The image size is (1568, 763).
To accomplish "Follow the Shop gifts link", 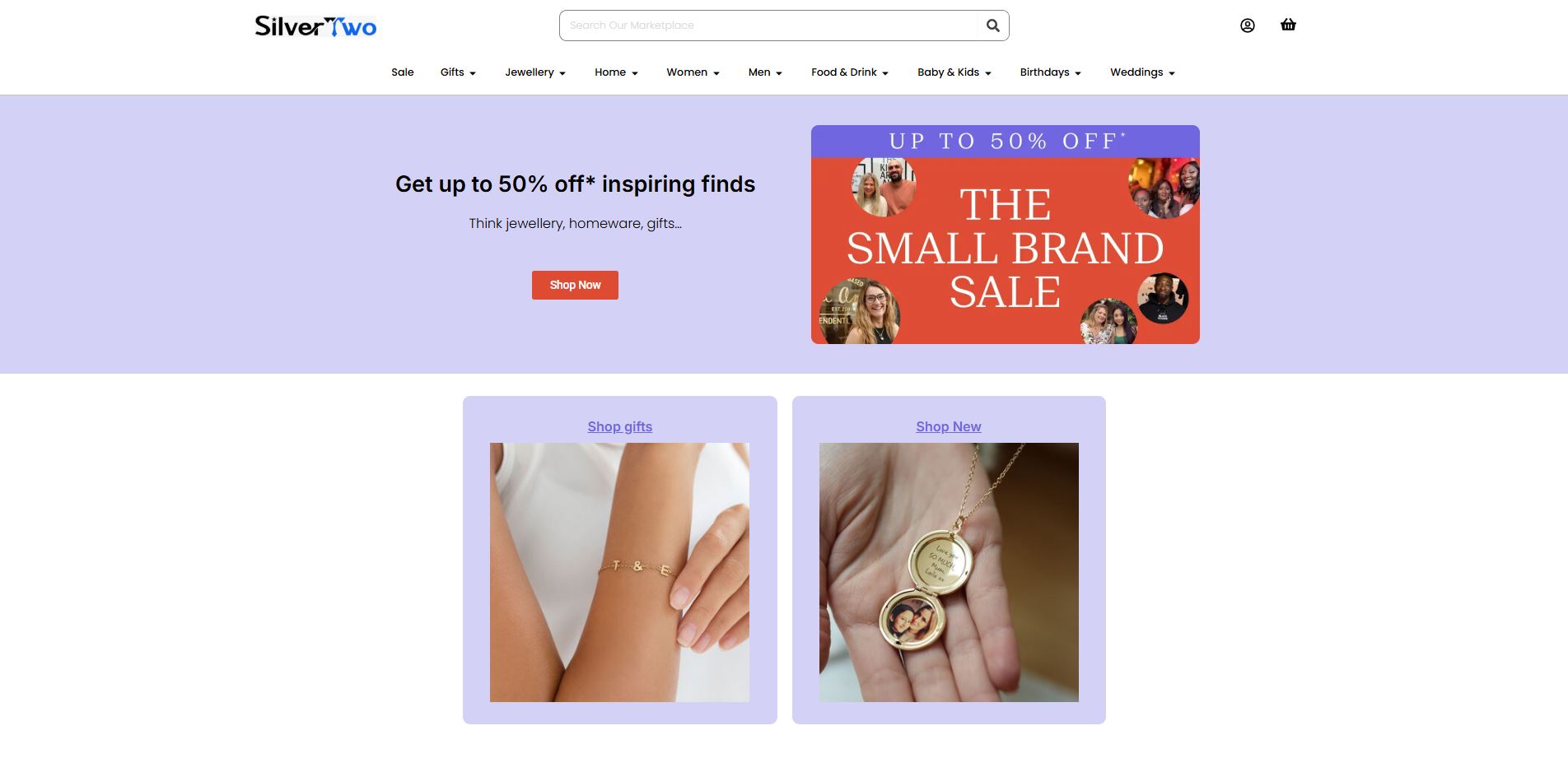I will pos(620,426).
